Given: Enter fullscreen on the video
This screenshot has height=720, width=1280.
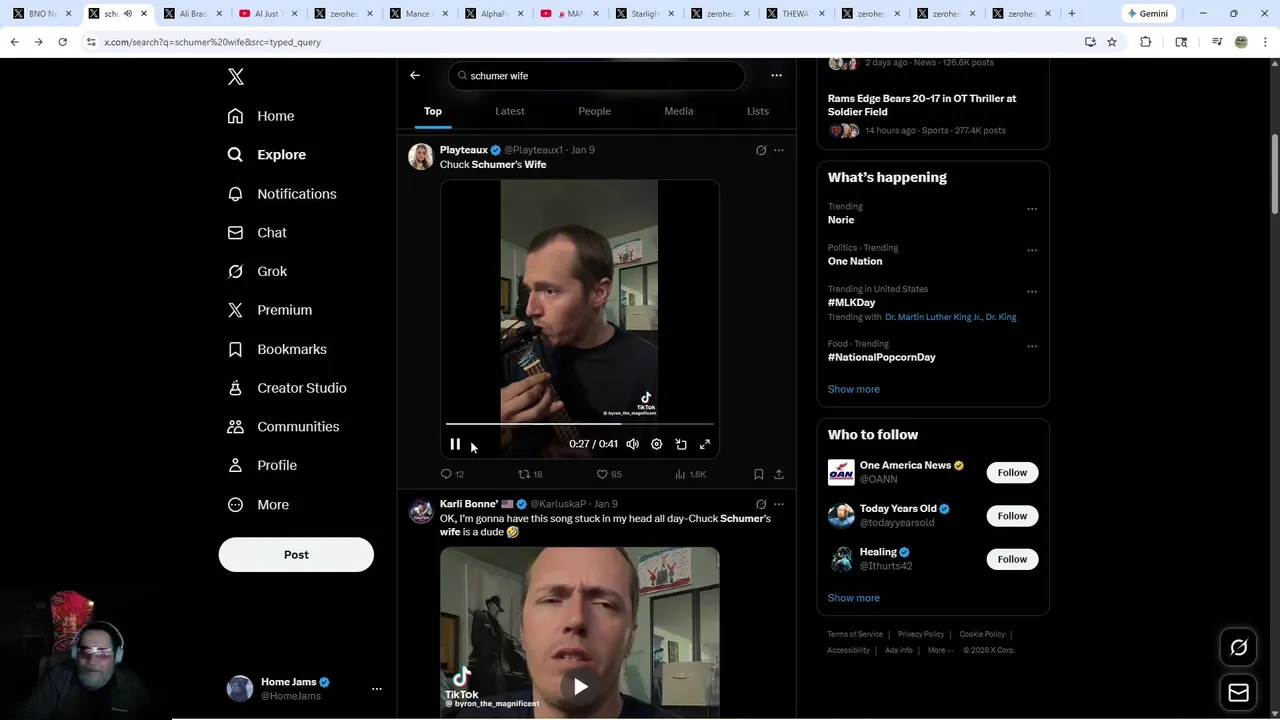Looking at the screenshot, I should click(x=705, y=444).
